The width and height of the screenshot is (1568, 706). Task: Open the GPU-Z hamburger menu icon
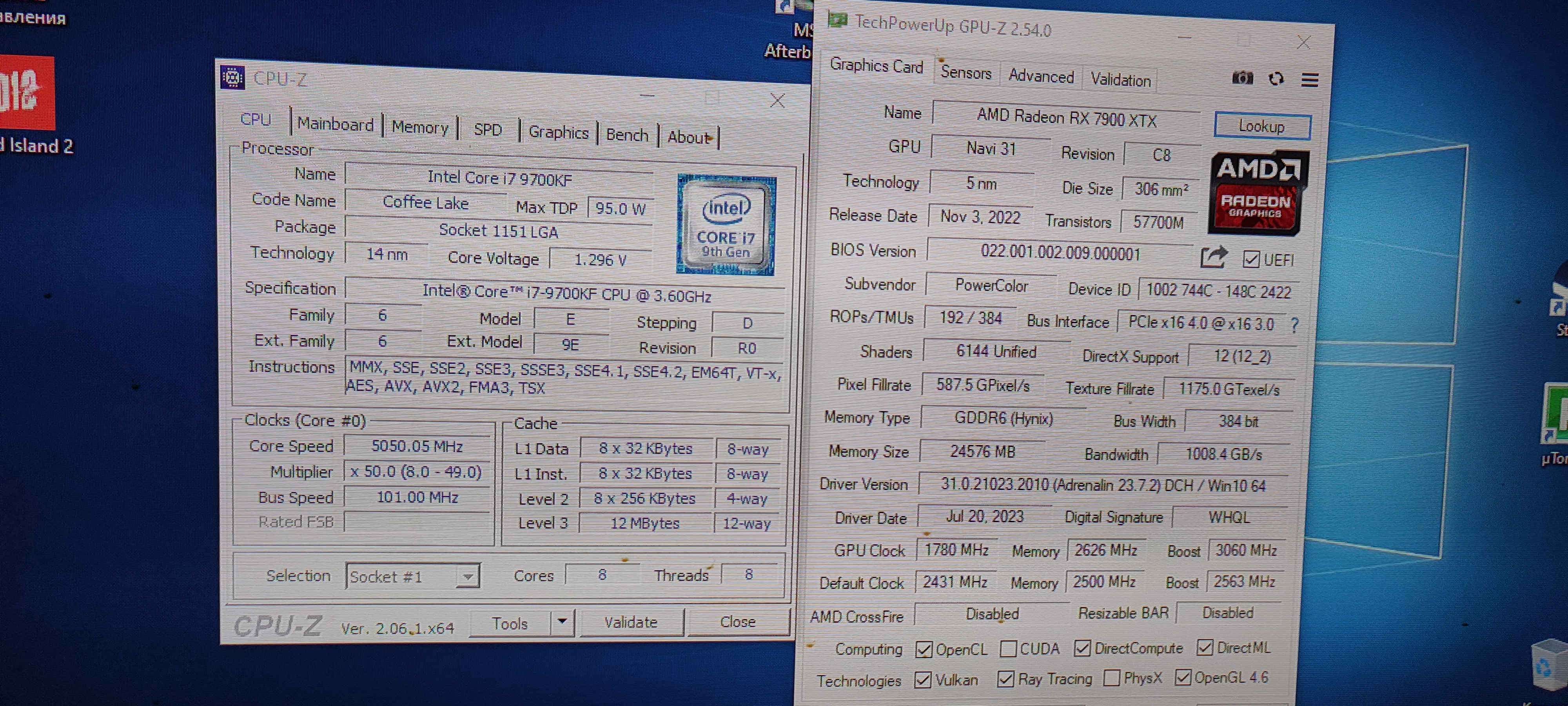click(x=1310, y=80)
